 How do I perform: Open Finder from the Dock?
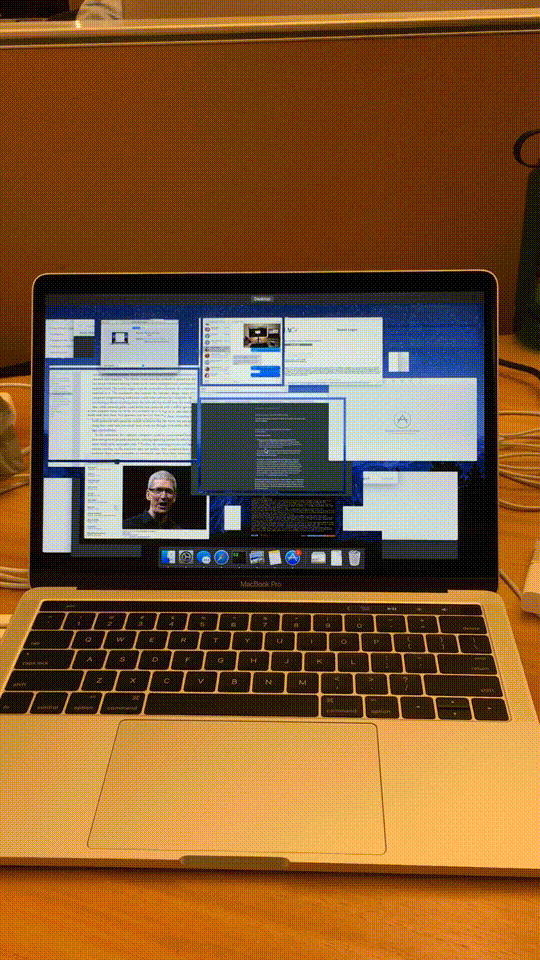168,557
